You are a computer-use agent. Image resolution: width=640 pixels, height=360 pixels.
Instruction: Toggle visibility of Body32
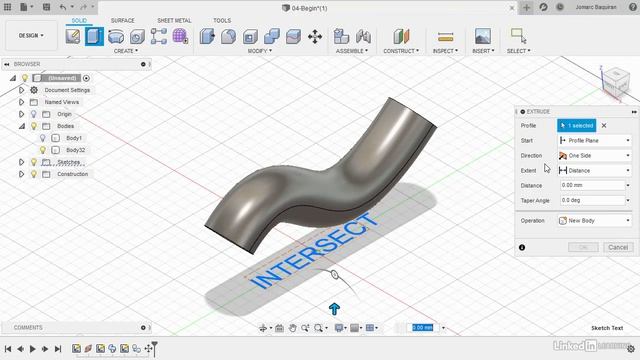[43, 150]
